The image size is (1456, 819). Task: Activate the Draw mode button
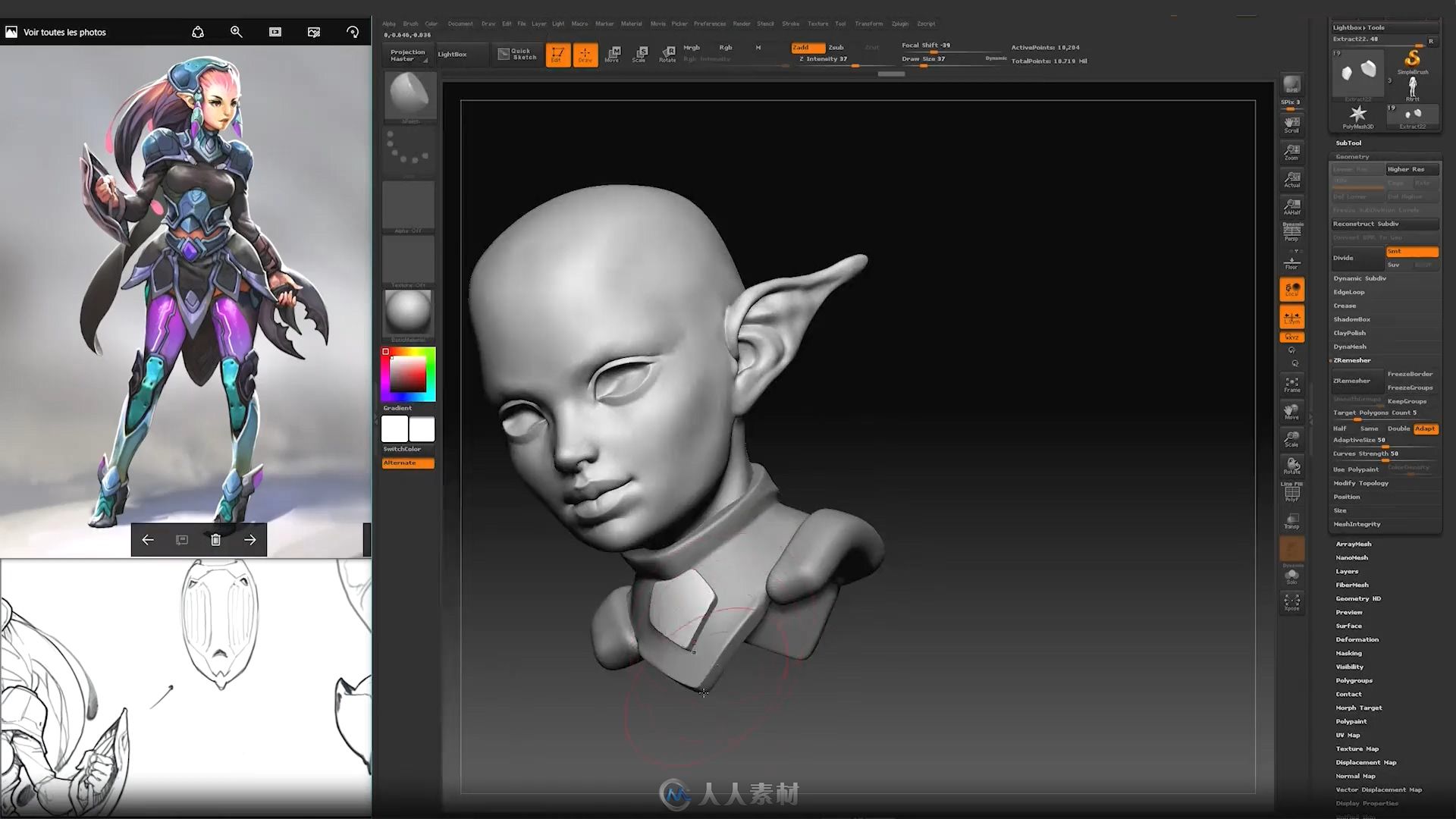coord(585,55)
